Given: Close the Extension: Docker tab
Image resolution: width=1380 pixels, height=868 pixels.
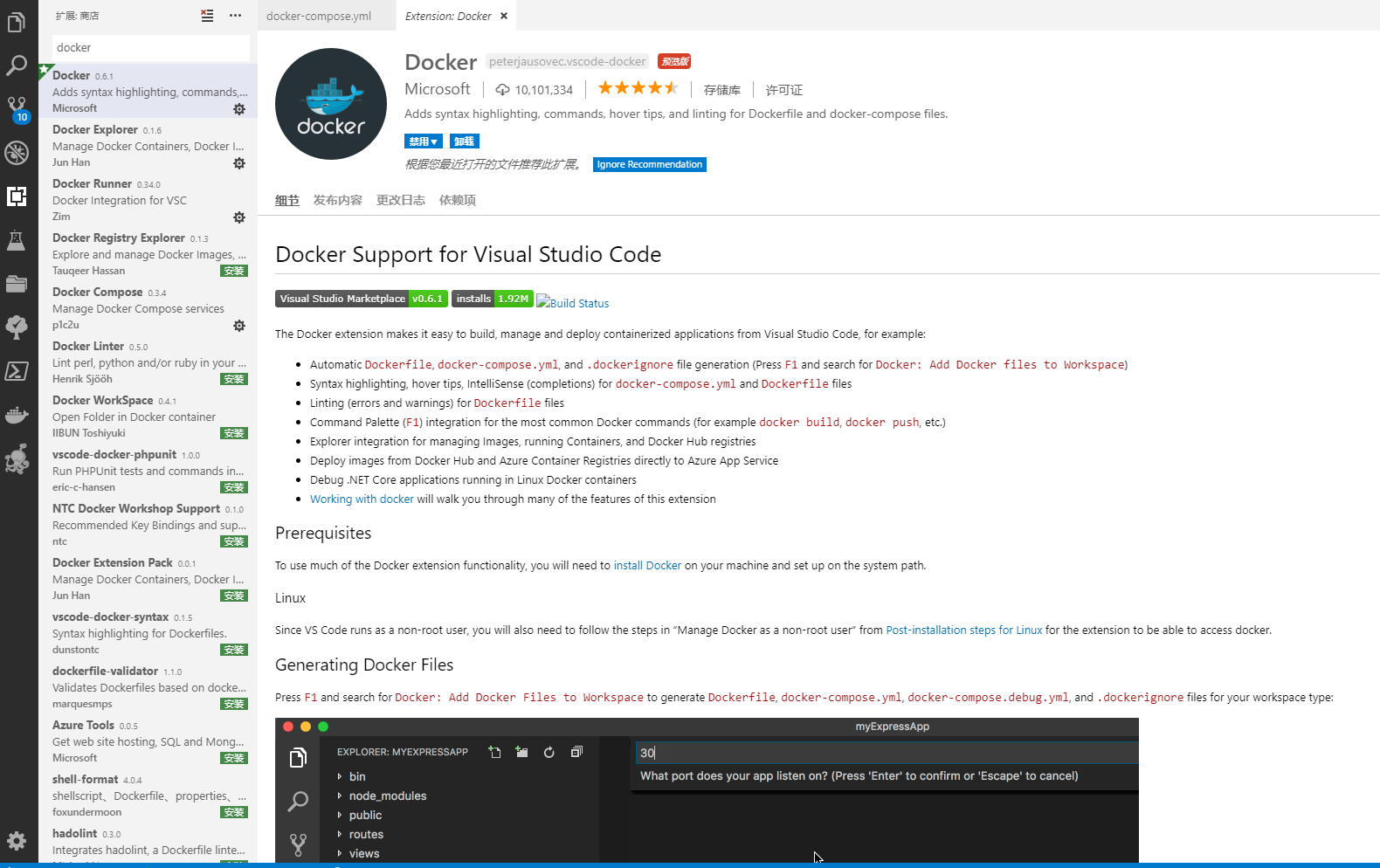Looking at the screenshot, I should pos(504,16).
